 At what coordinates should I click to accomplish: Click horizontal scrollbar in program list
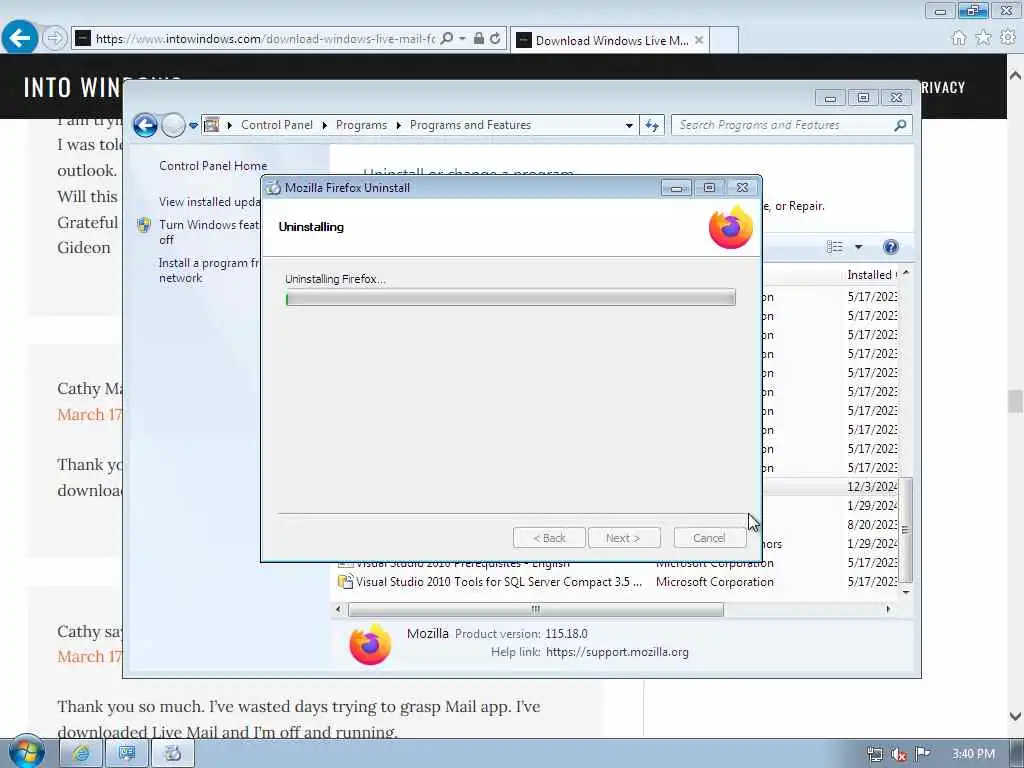pyautogui.click(x=536, y=609)
